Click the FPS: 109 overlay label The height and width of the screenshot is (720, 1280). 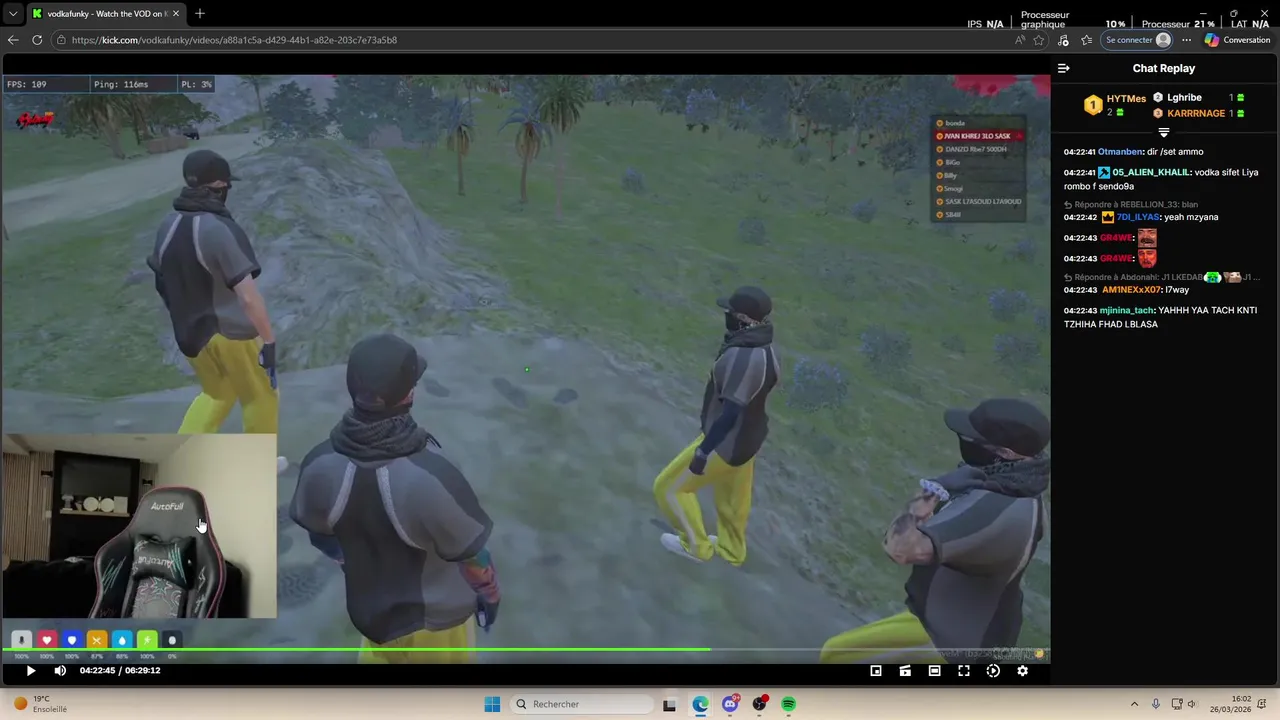coord(27,85)
